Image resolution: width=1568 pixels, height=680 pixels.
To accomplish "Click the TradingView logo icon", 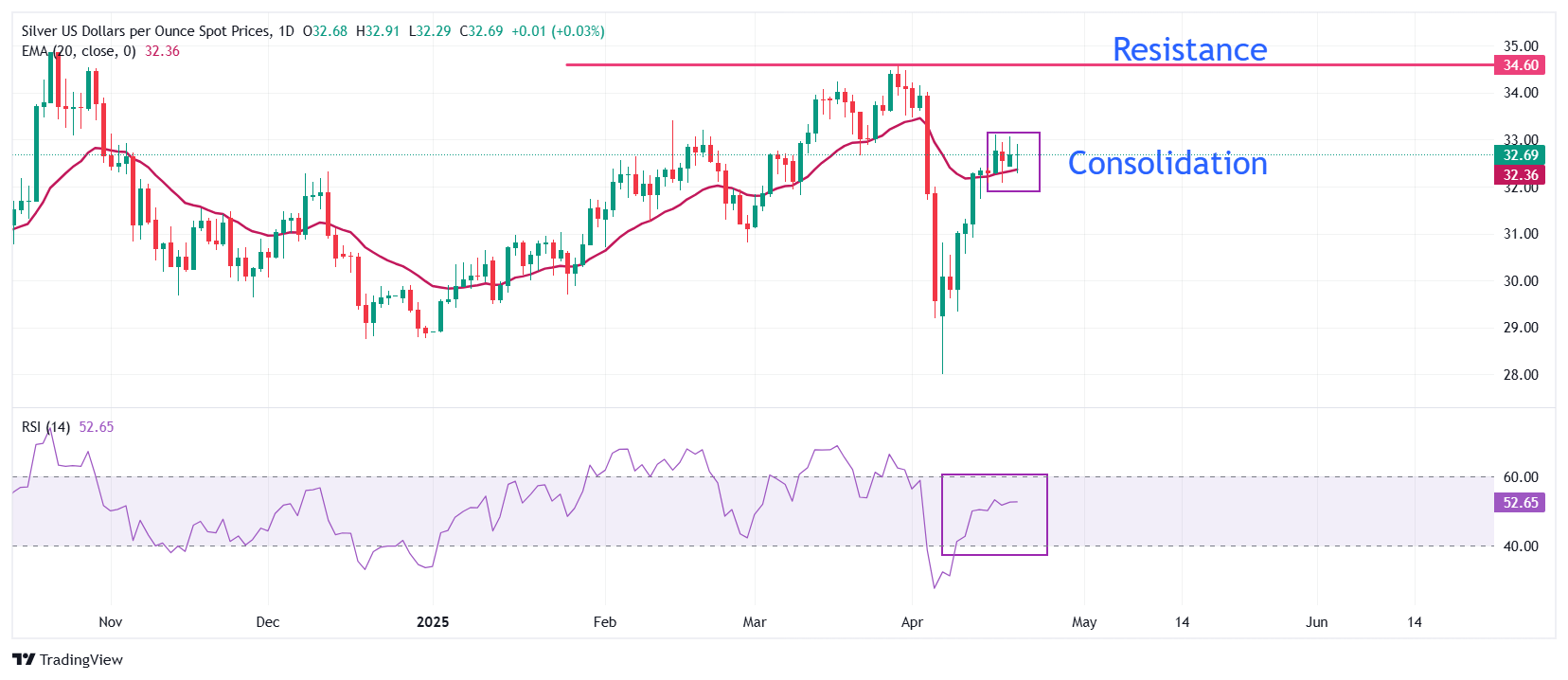I will pos(24,660).
